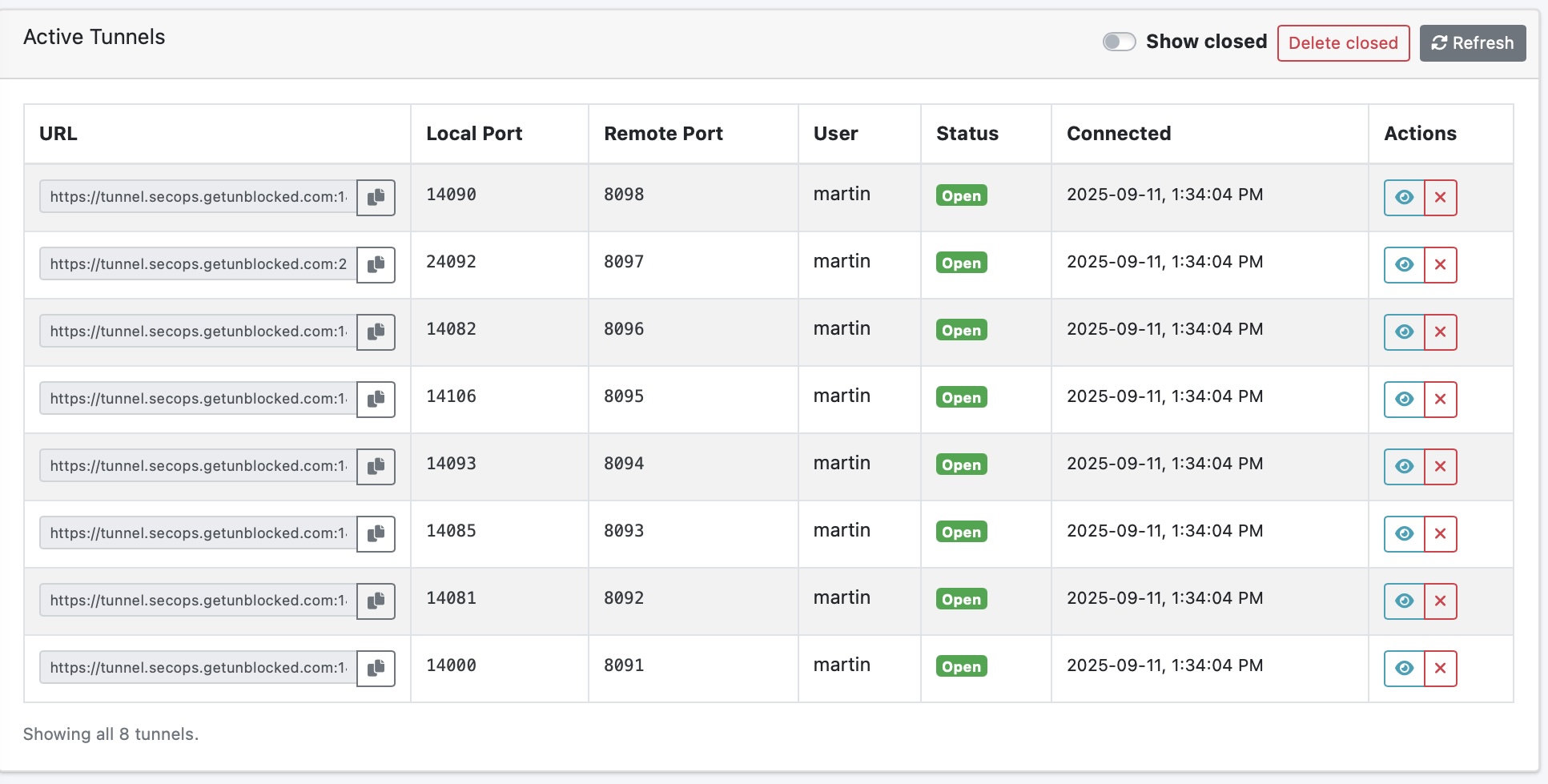Click the Delete closed button
This screenshot has width=1548, height=784.
pyautogui.click(x=1343, y=43)
